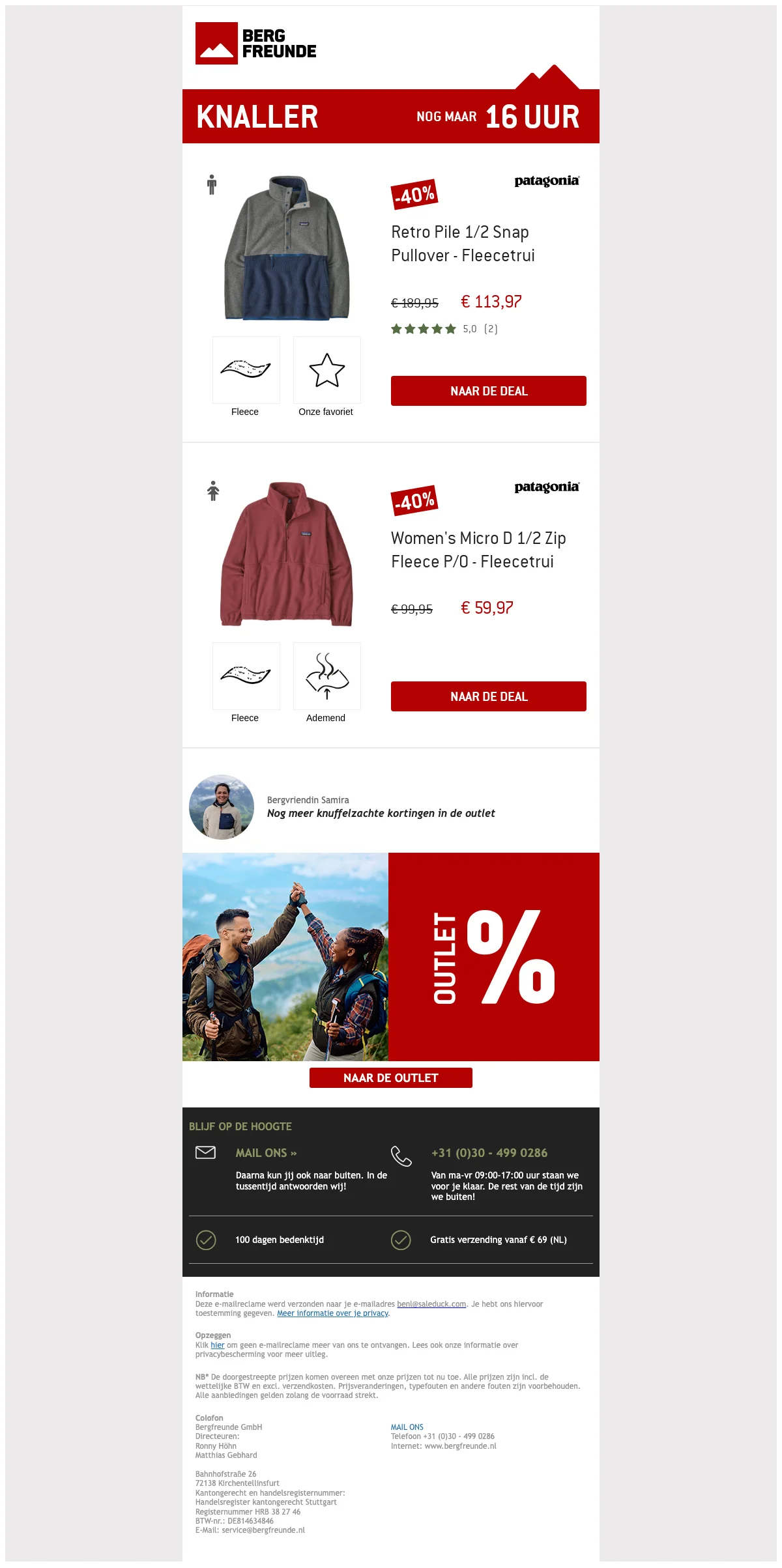
Task: Click the NAAR DE OUTLET button
Action: click(x=391, y=1077)
